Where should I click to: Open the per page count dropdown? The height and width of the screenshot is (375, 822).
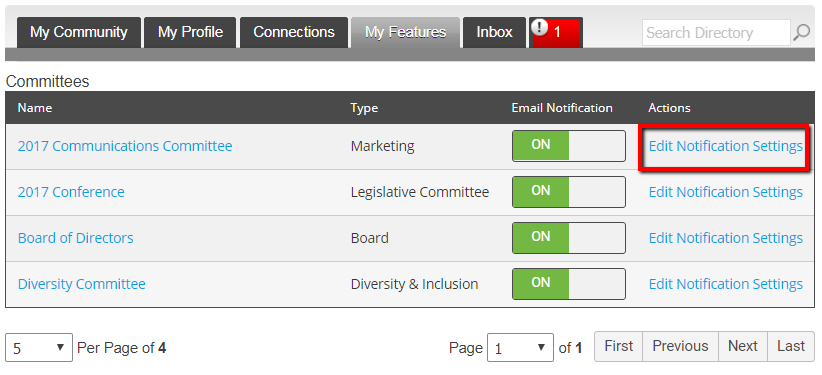tap(39, 347)
